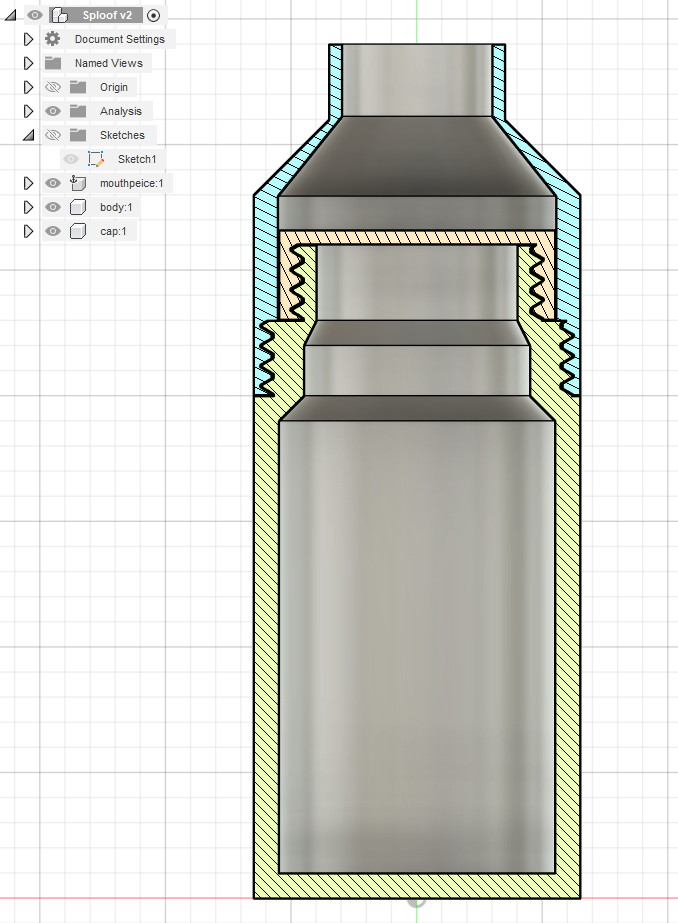Toggle visibility of Sploof v2 root component
678x923 pixels.
(35, 15)
